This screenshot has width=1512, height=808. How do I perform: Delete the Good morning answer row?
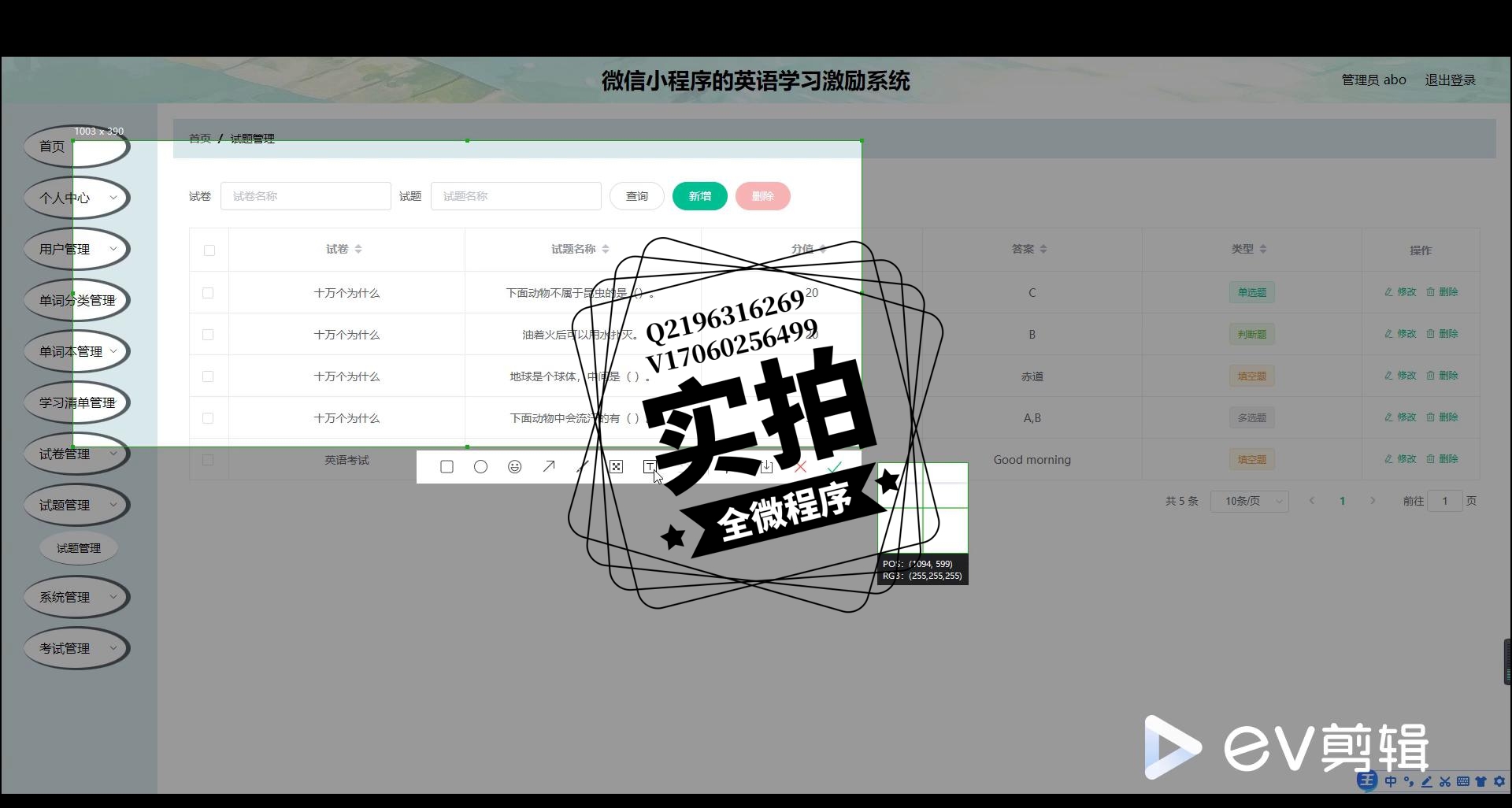(1442, 459)
